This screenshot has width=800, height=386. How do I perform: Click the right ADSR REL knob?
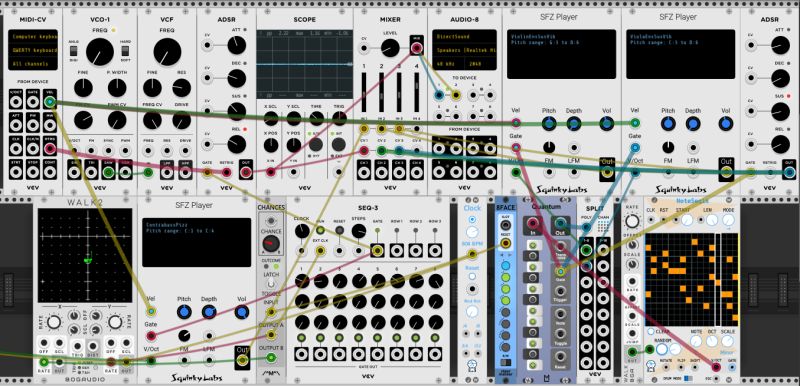tap(780, 145)
